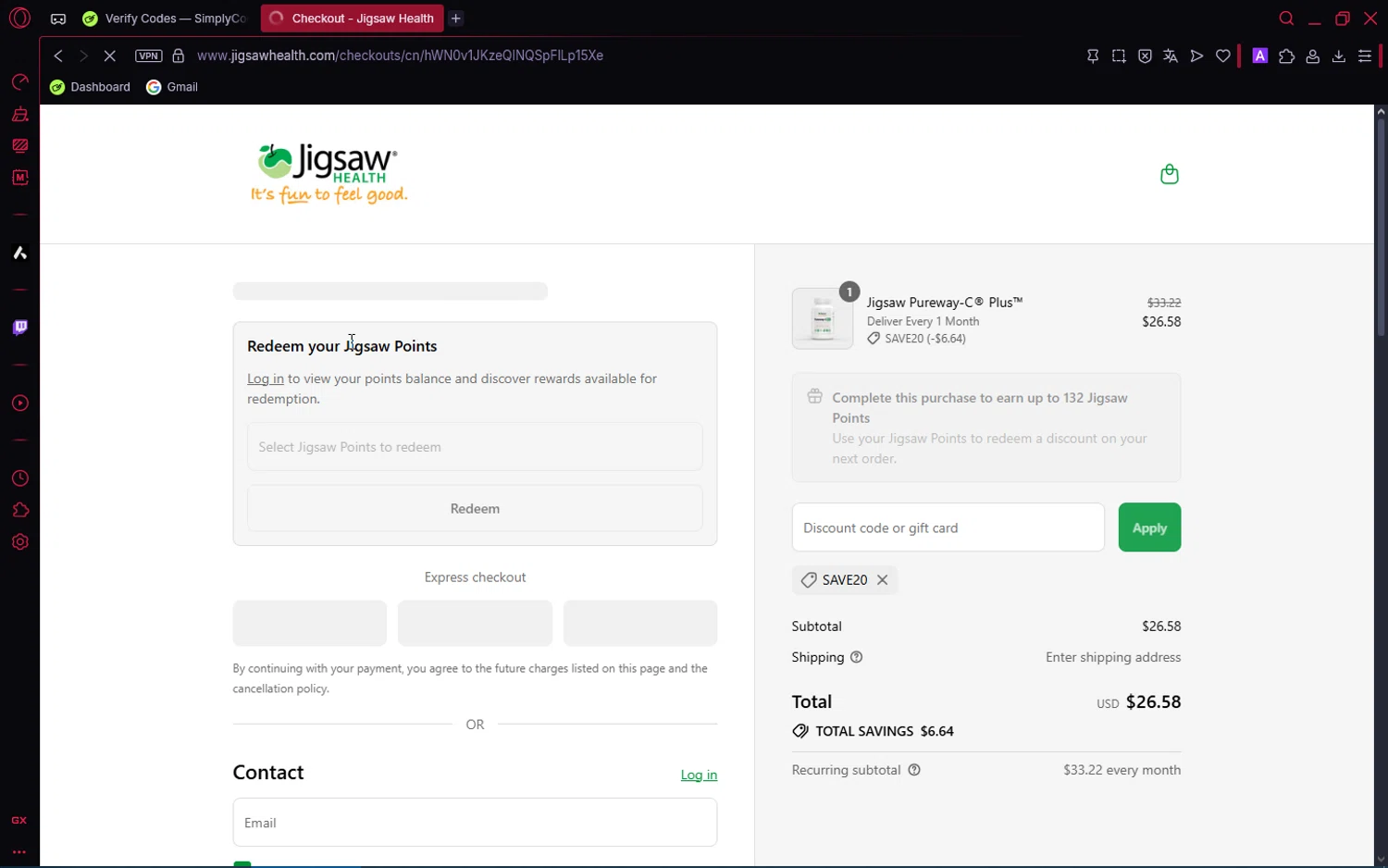Open the three-dot sidebar setup menu
The height and width of the screenshot is (868, 1388).
coord(19,851)
